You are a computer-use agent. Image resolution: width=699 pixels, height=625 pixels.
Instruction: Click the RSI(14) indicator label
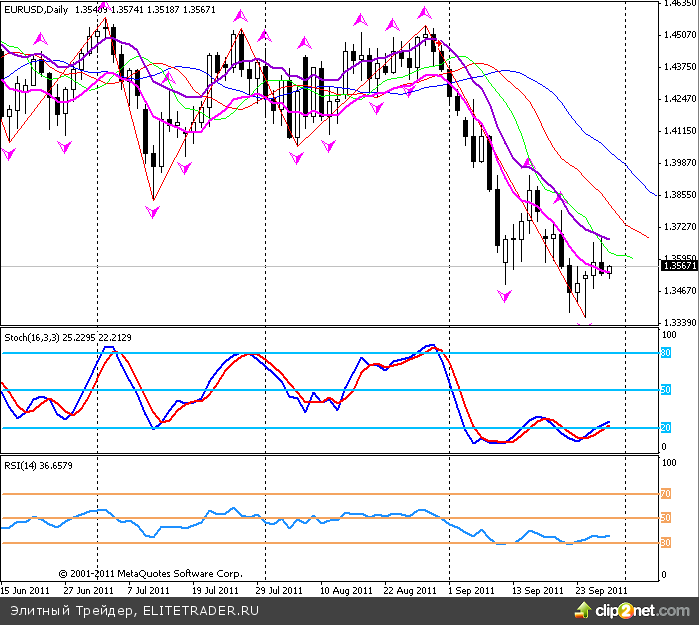[x=23, y=465]
